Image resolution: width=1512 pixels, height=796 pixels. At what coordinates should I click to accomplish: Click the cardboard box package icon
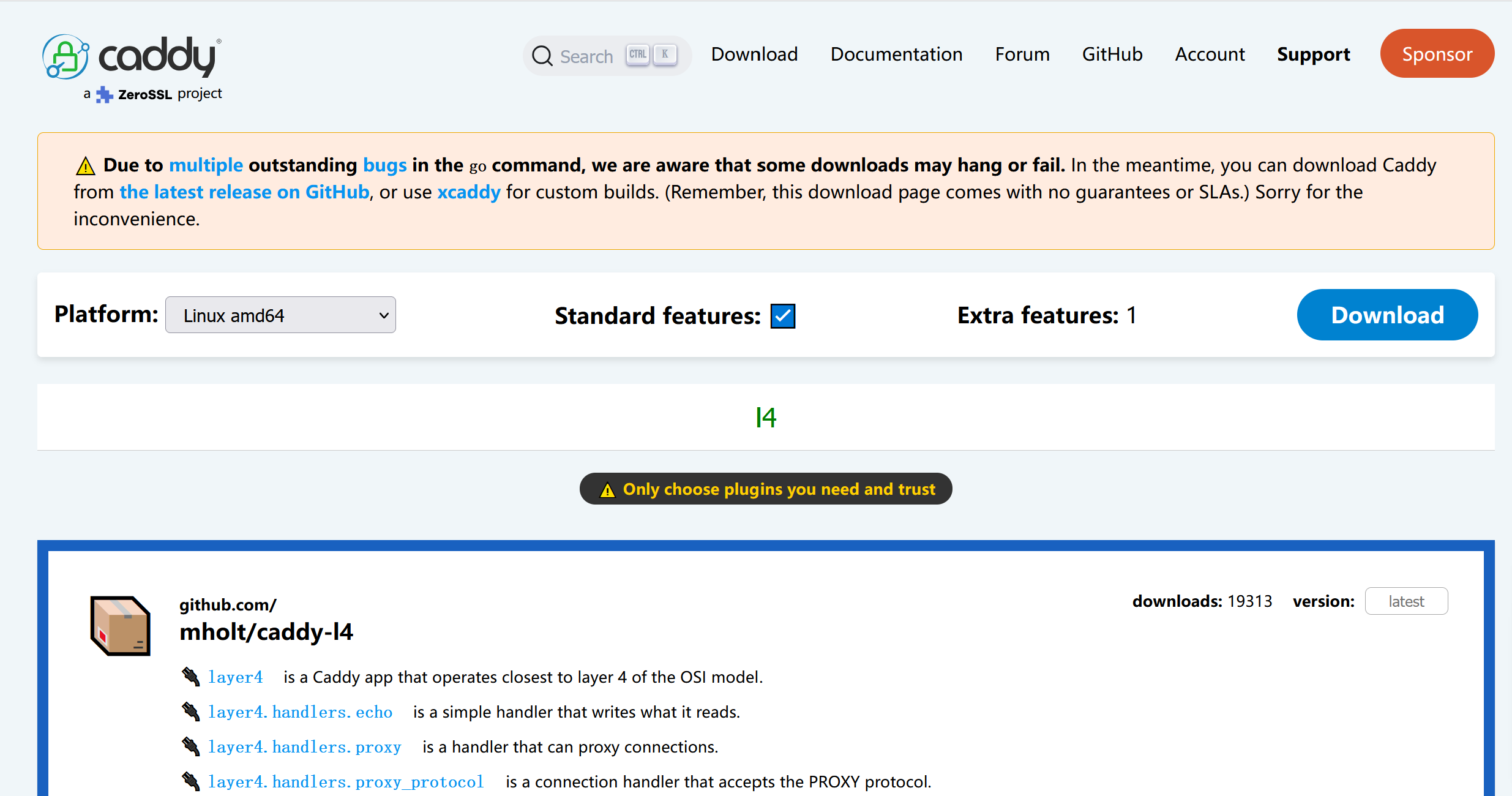pos(121,625)
